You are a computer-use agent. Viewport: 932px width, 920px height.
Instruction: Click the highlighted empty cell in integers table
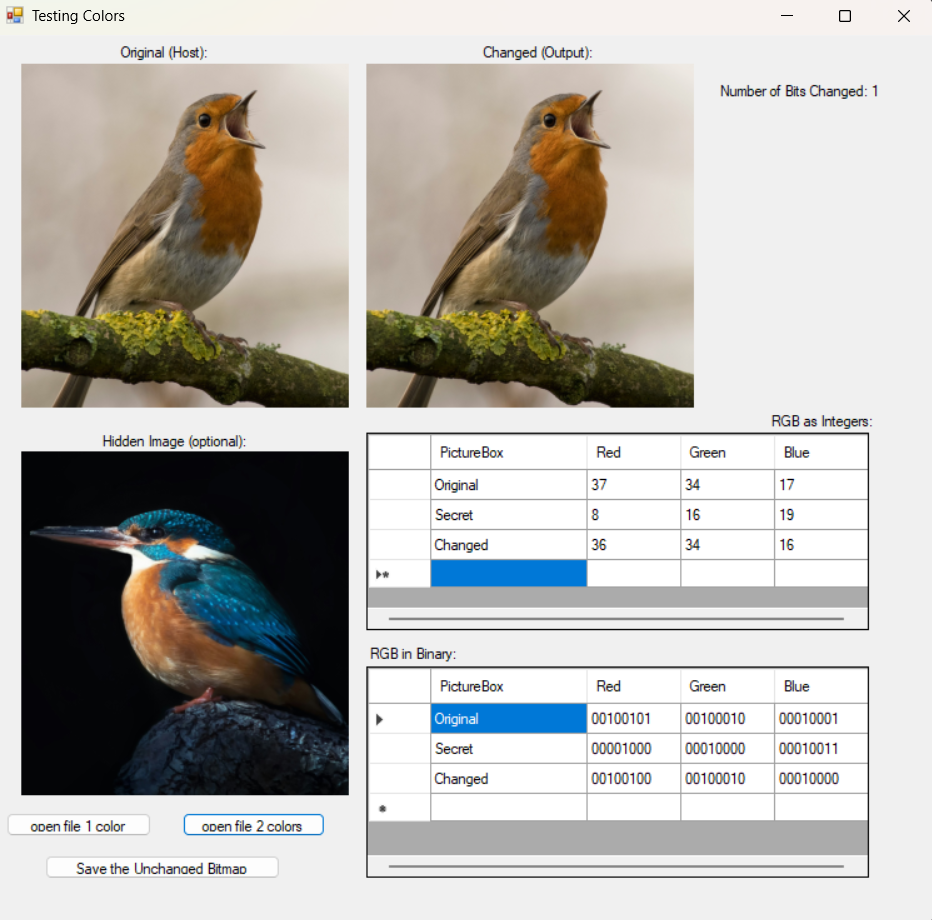(x=508, y=574)
